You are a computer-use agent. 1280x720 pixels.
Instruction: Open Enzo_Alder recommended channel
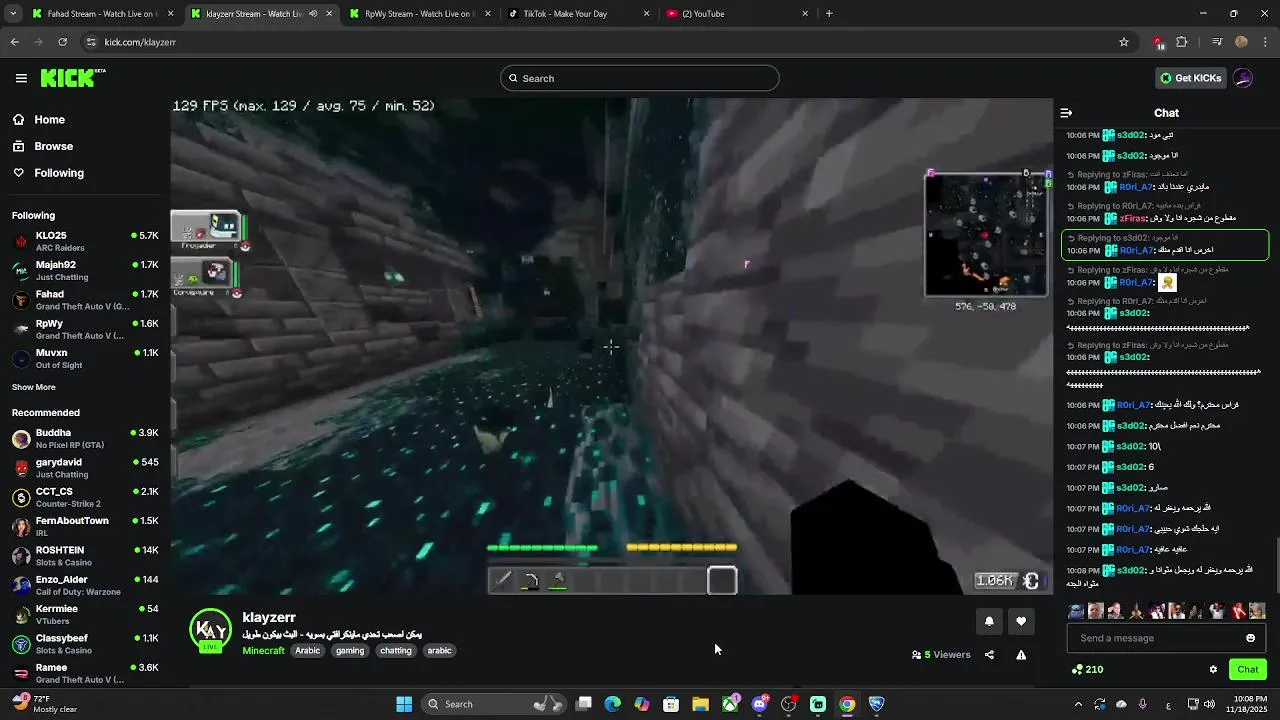(x=85, y=585)
